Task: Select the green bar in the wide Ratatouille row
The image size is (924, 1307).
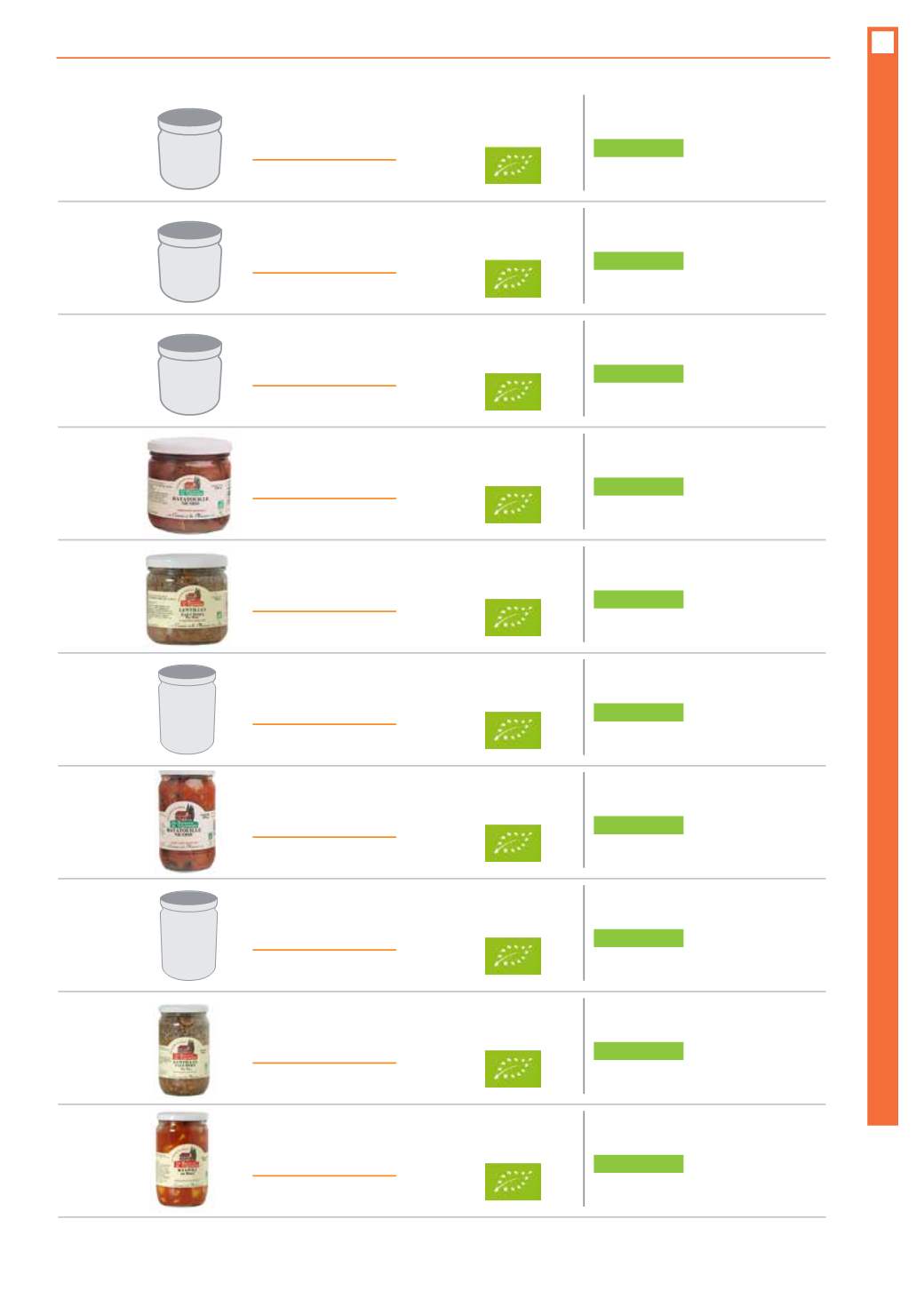Action: tap(638, 486)
